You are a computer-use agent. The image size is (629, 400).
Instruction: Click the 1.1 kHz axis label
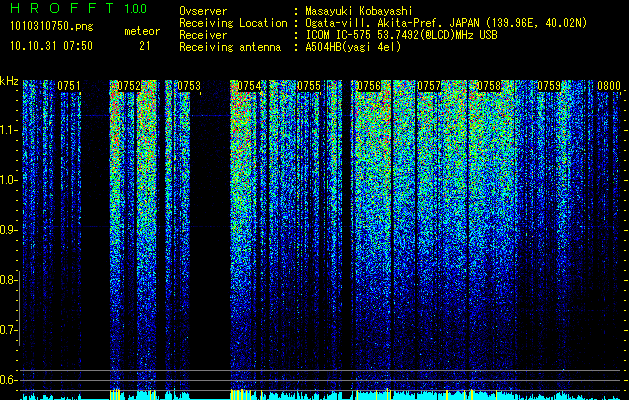[x=8, y=130]
